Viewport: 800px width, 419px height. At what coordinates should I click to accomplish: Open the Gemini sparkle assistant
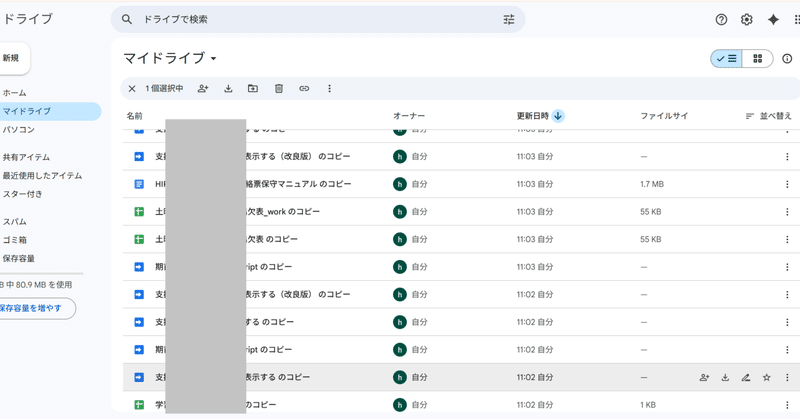773,19
